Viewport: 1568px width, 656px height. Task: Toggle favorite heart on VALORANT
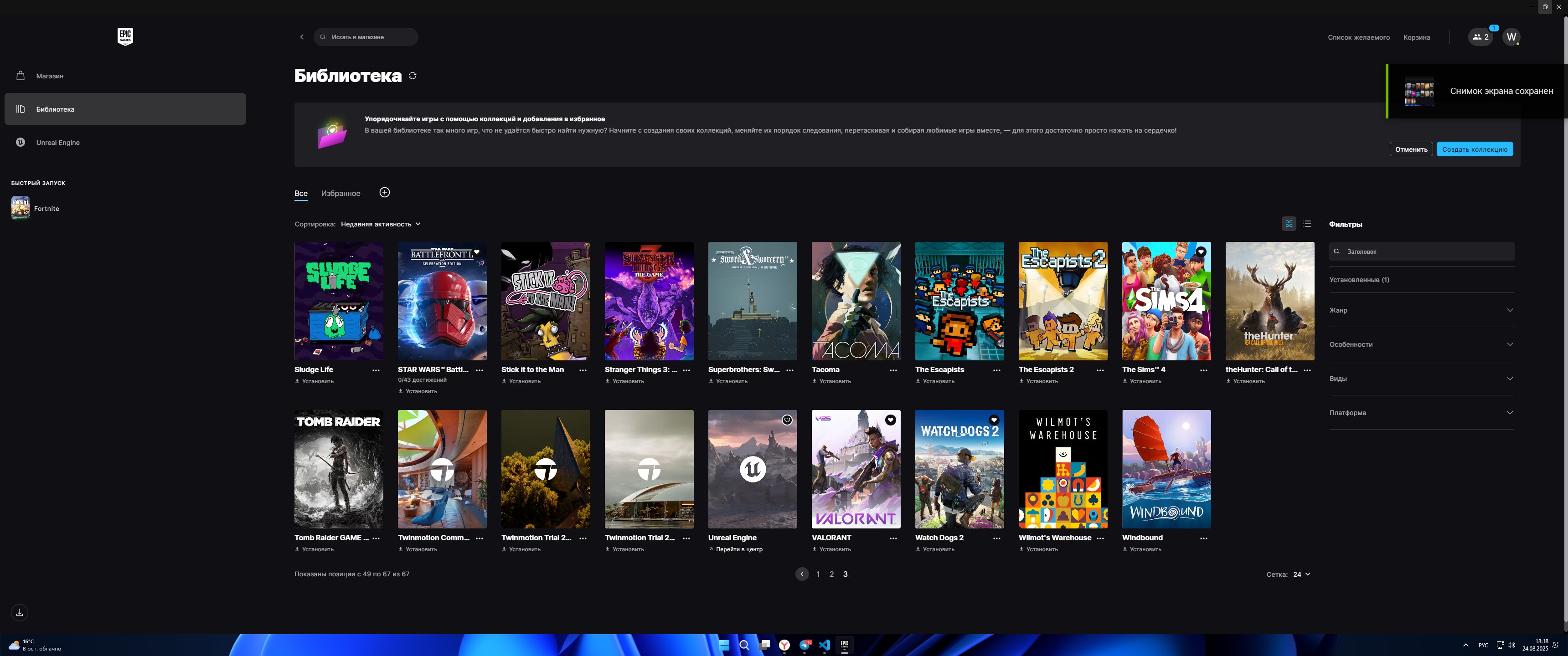pos(891,420)
